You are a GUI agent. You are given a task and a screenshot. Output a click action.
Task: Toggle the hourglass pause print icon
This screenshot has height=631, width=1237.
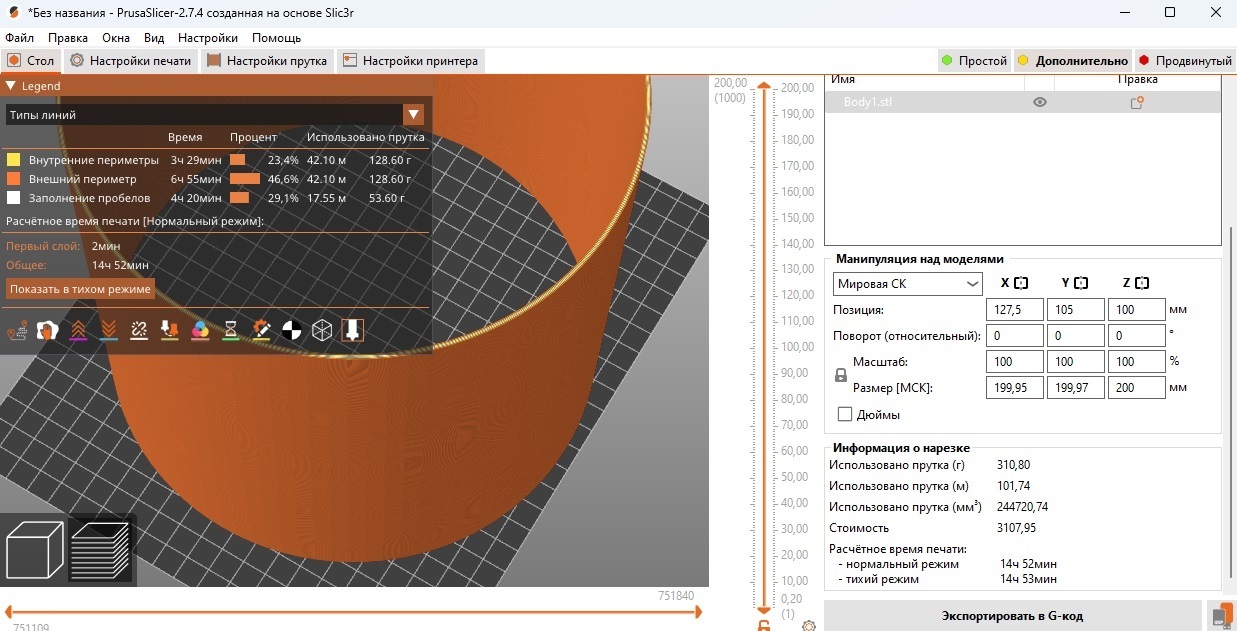point(231,330)
